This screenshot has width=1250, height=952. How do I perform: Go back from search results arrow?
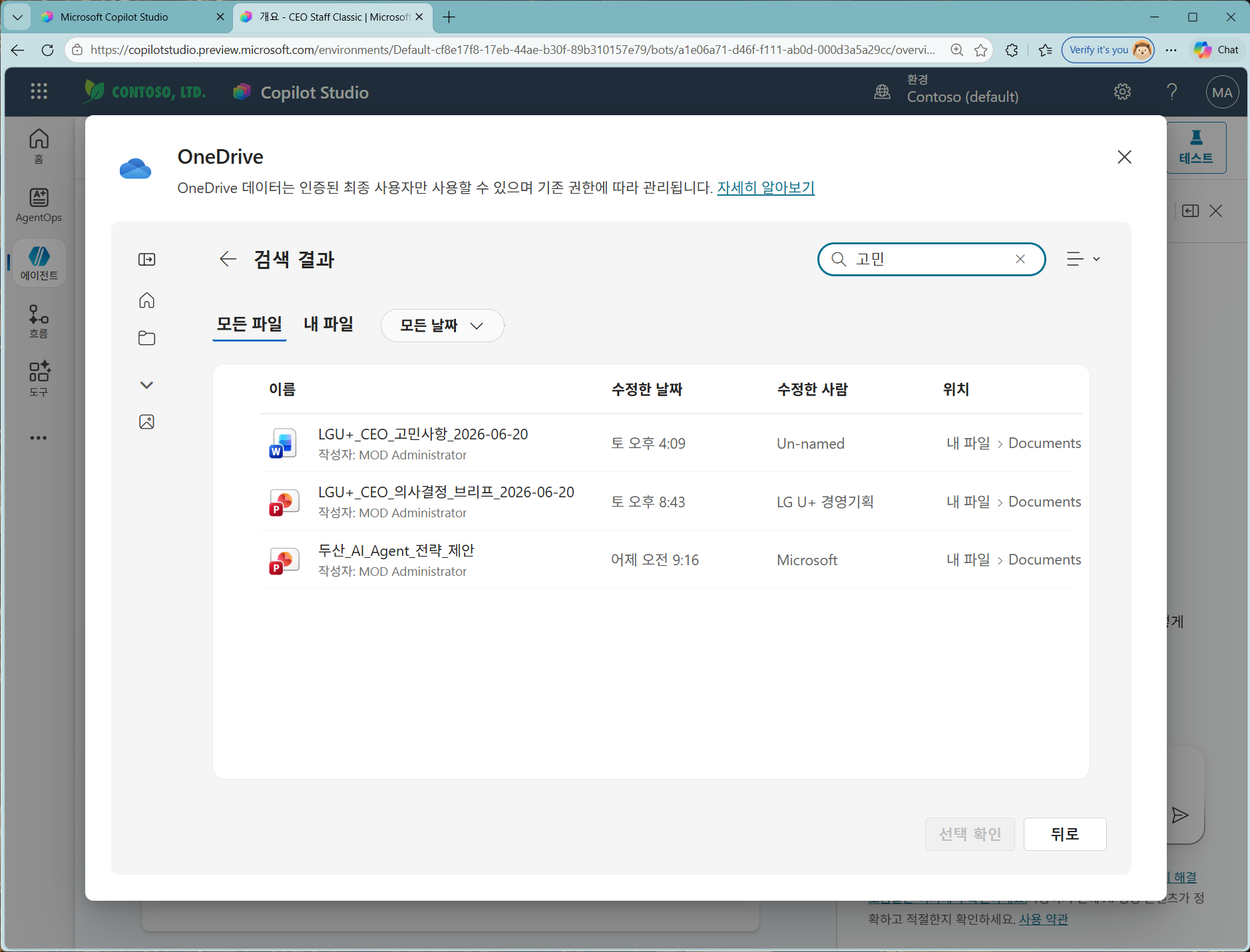pos(228,259)
